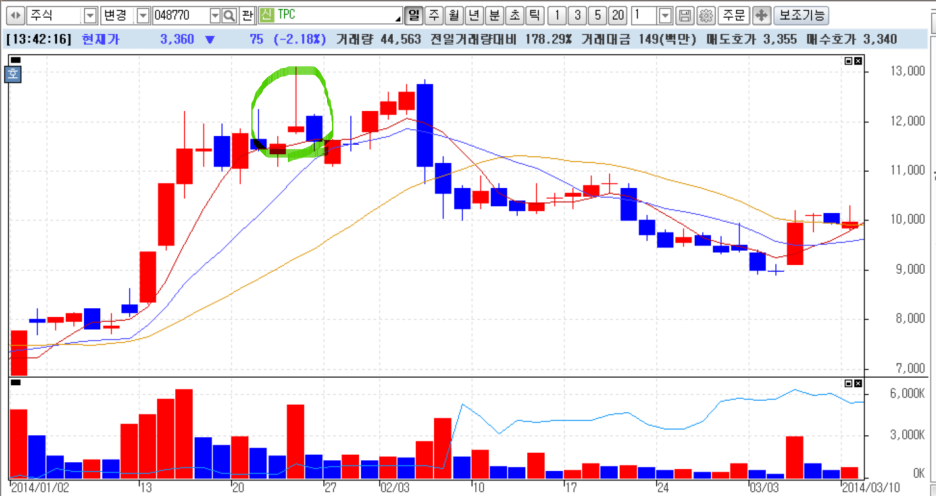Select the 주 weekly chart period

434,16
